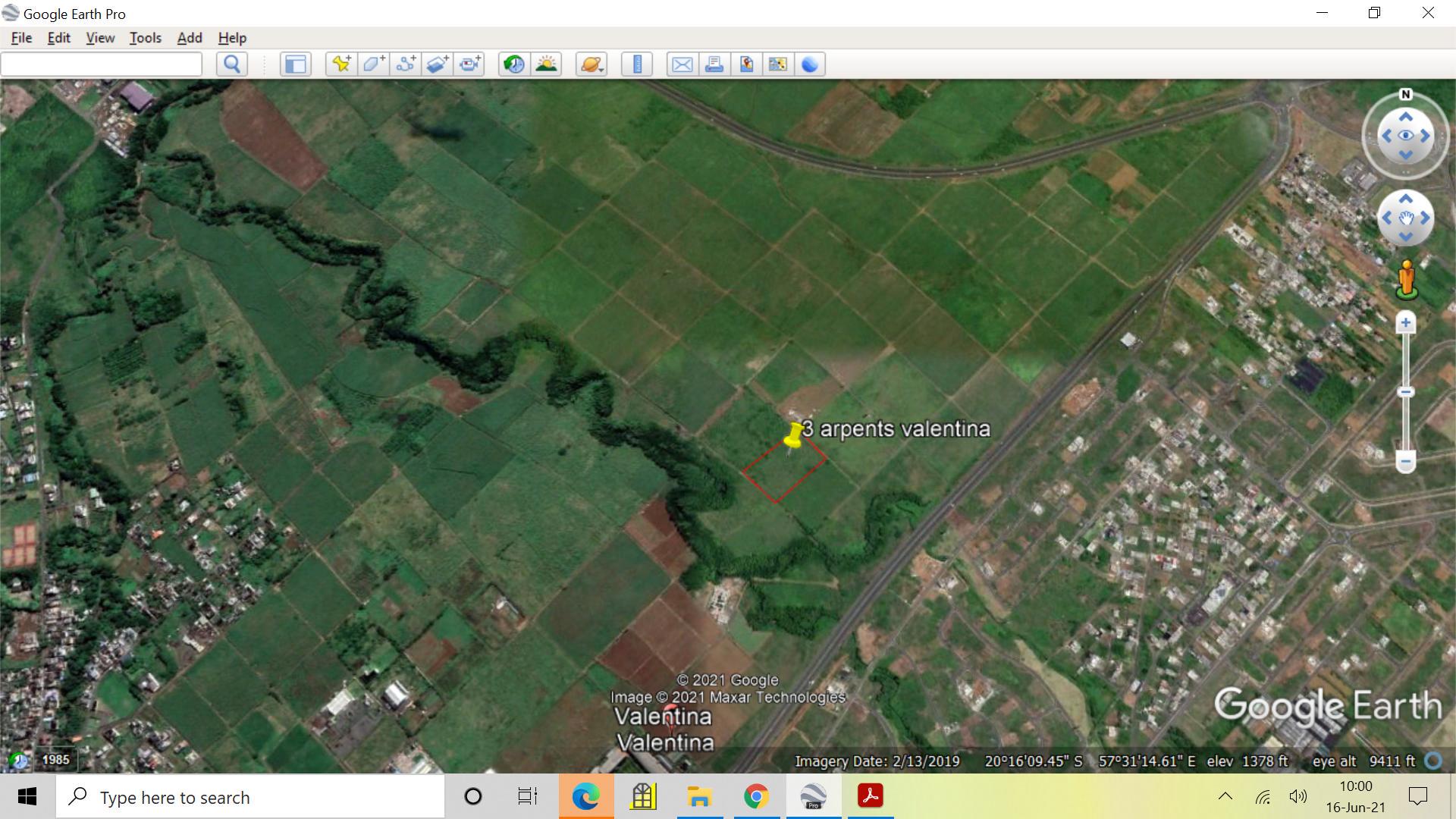
Task: Start Record a Tour from the toolbar
Action: pyautogui.click(x=469, y=64)
